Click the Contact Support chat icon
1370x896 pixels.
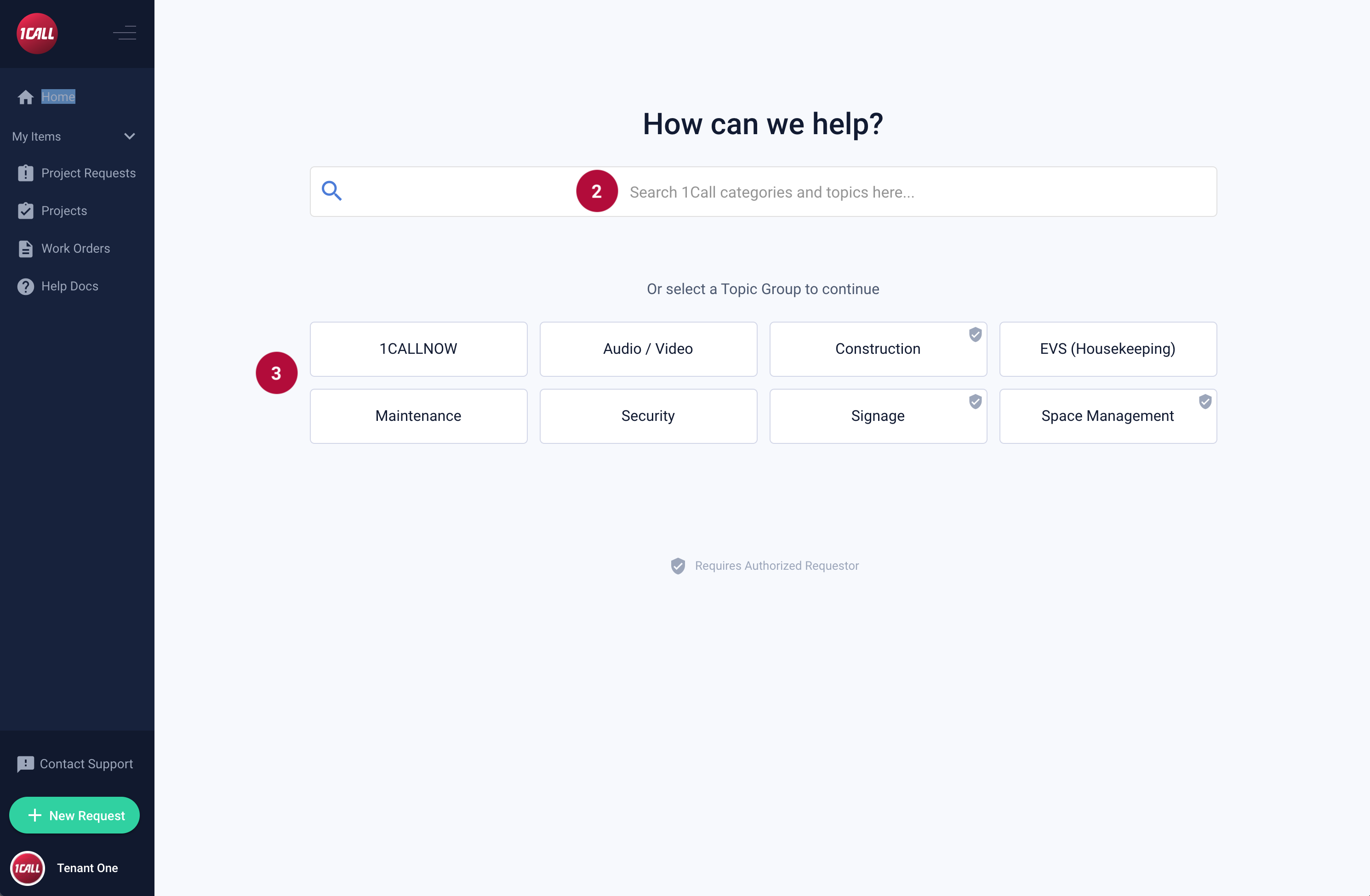pos(25,764)
